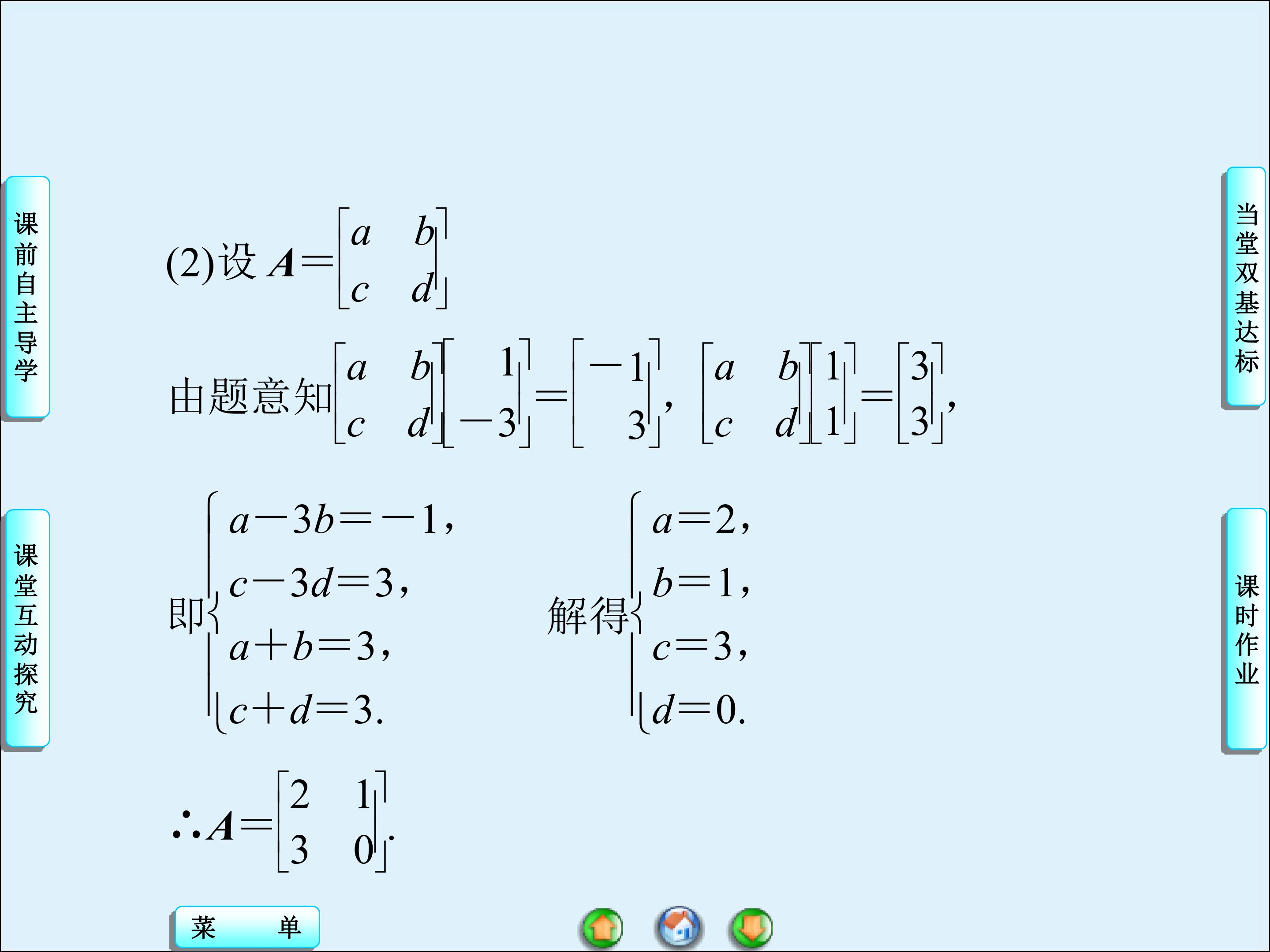
Task: Click the equation a+b=3
Action: (310, 647)
